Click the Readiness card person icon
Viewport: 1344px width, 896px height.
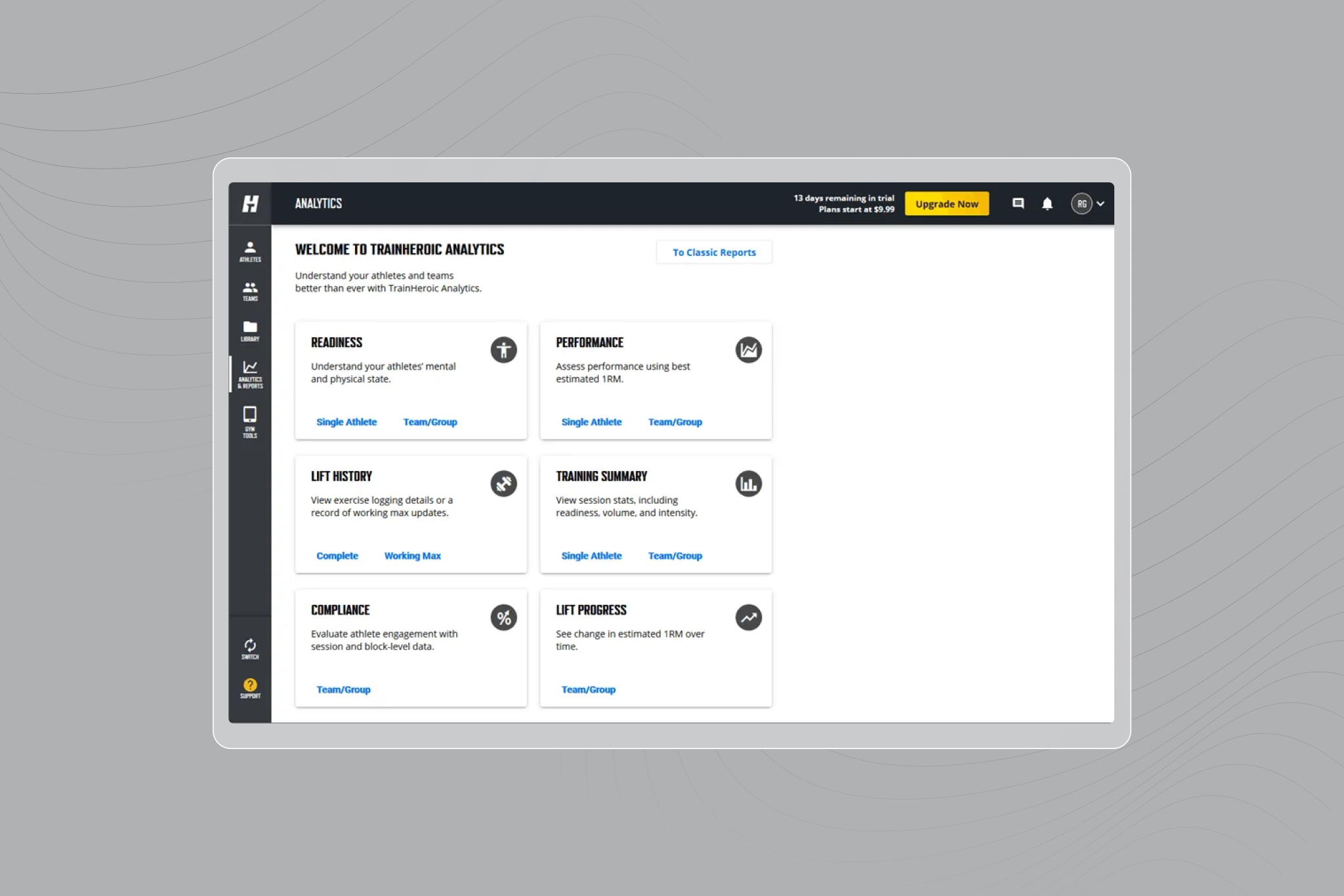503,350
